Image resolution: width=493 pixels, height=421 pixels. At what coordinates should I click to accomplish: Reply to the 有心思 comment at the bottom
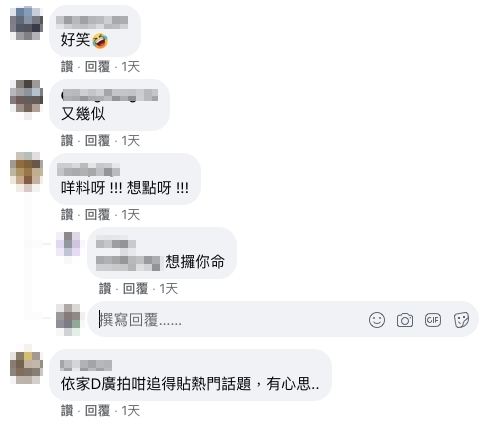point(97,411)
